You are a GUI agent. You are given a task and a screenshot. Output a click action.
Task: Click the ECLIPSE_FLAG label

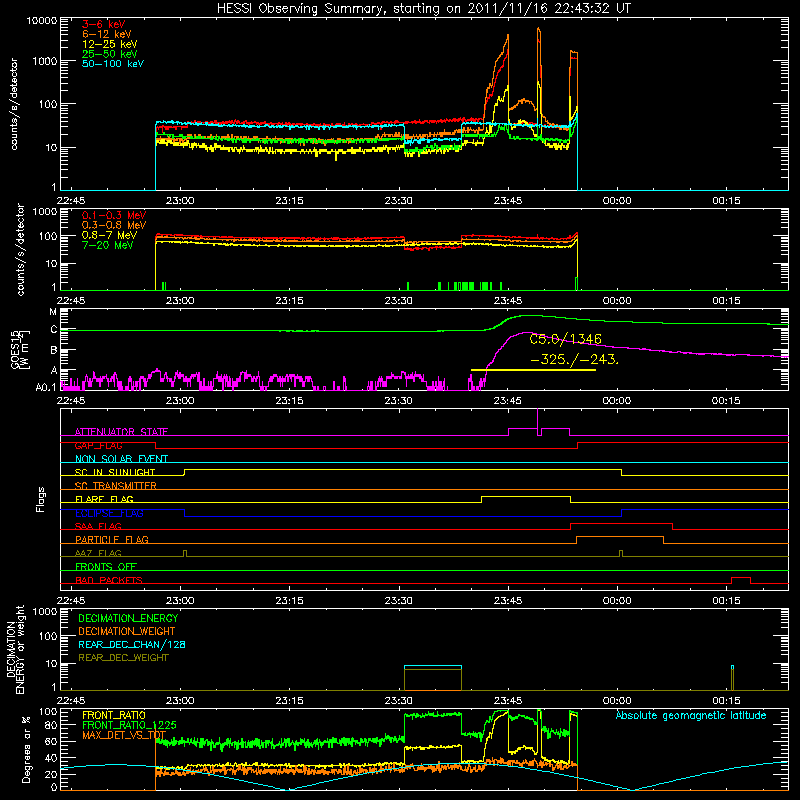tap(109, 513)
